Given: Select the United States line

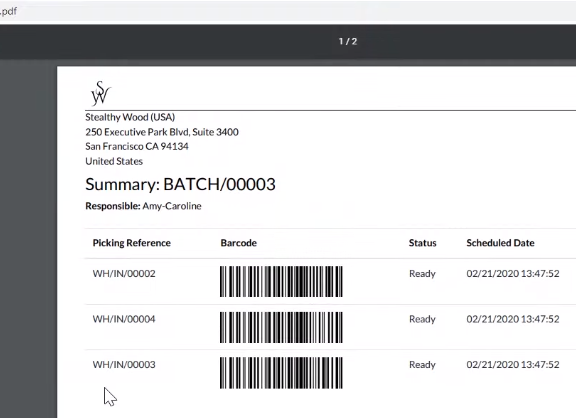Looking at the screenshot, I should coord(114,161).
